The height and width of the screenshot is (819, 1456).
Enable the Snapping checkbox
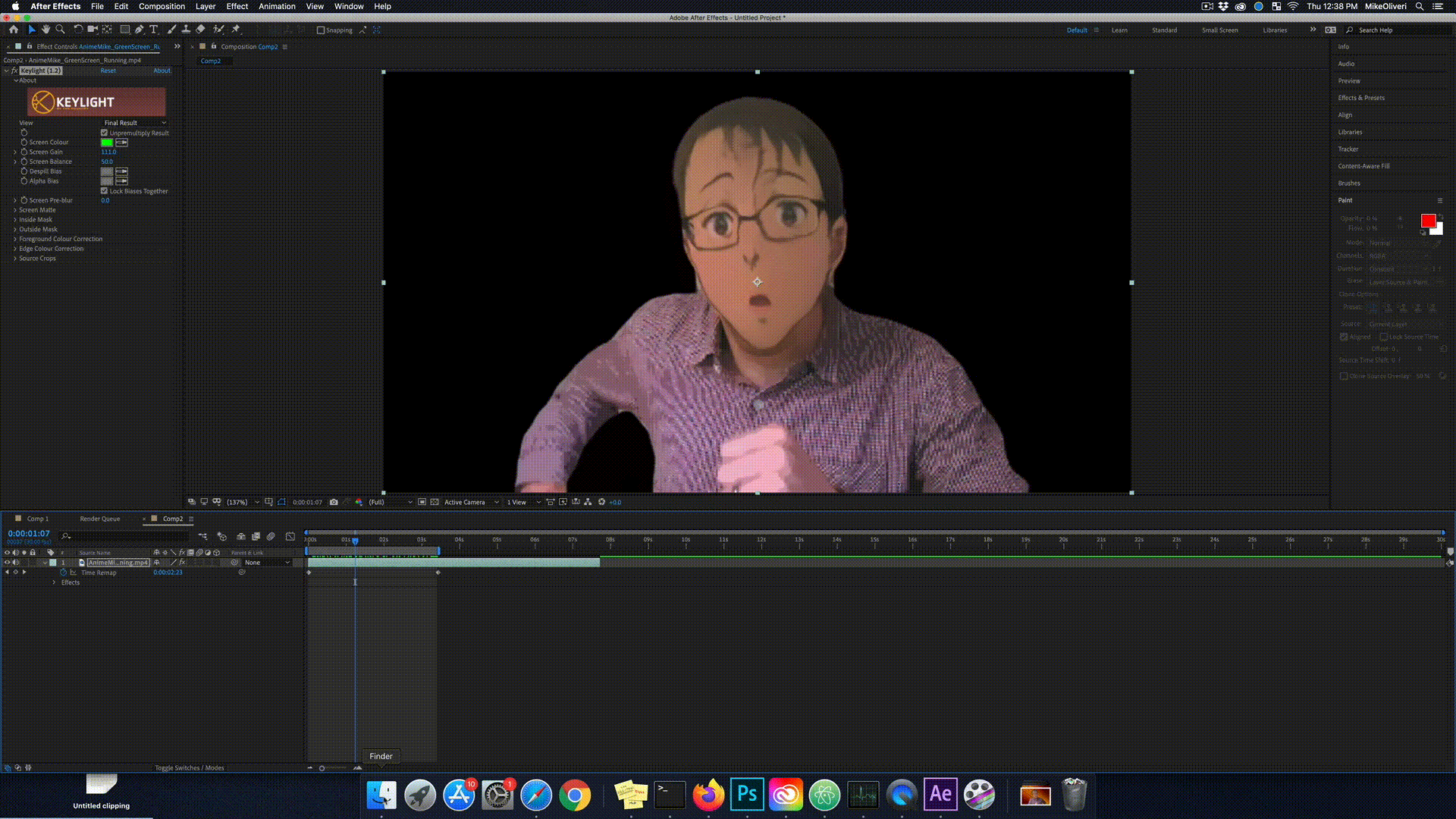(x=321, y=30)
